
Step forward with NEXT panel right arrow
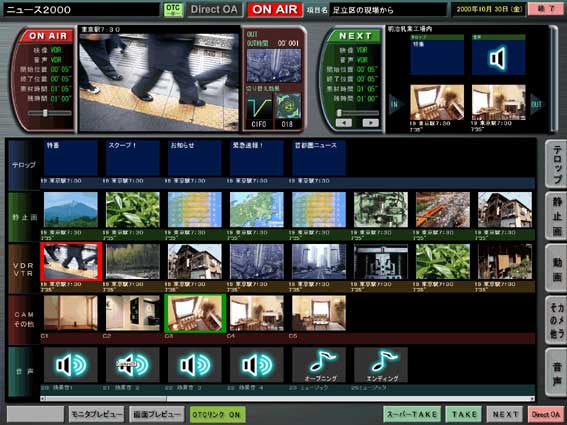[x=370, y=123]
